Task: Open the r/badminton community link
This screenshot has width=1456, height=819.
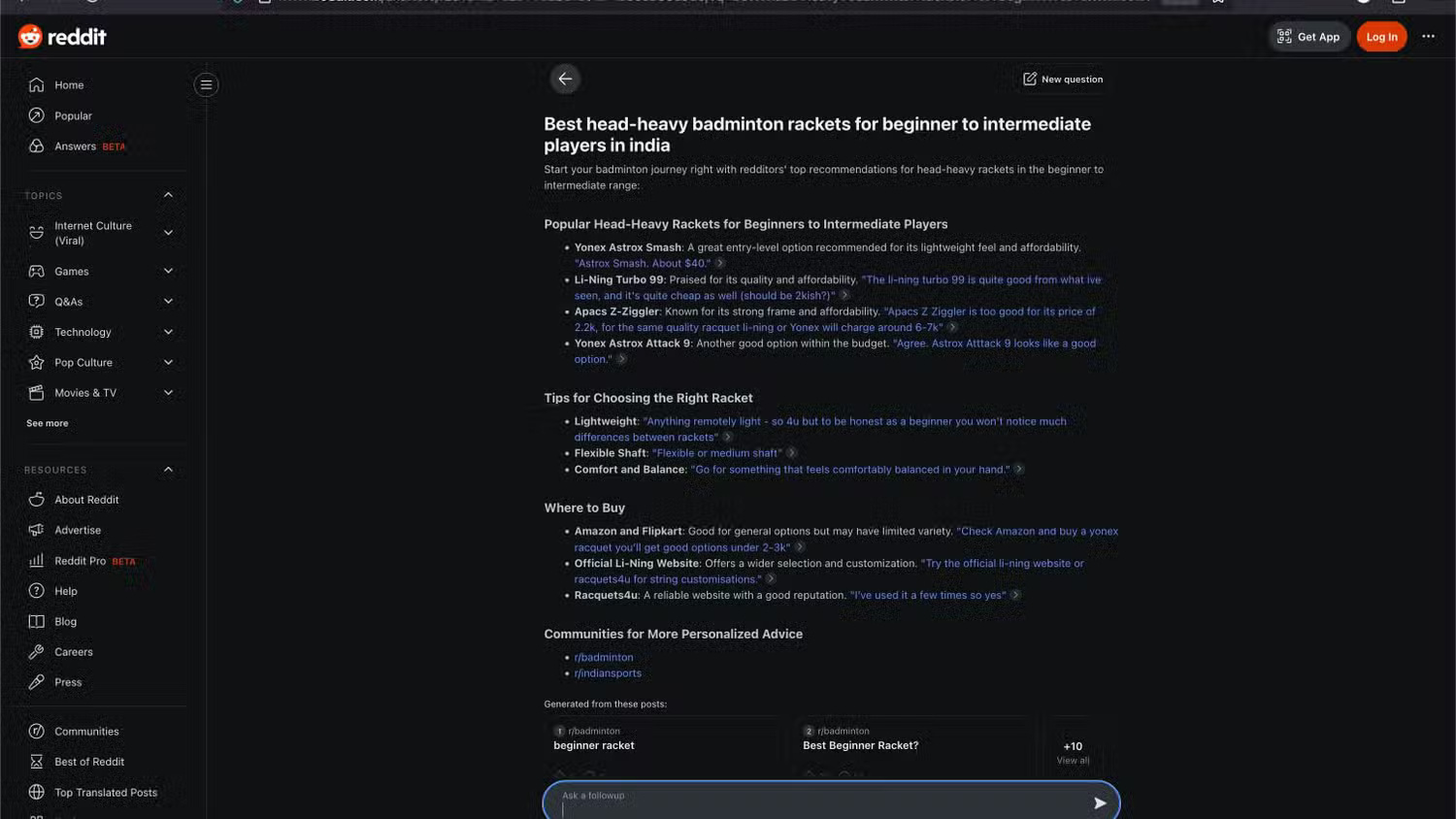Action: [604, 657]
